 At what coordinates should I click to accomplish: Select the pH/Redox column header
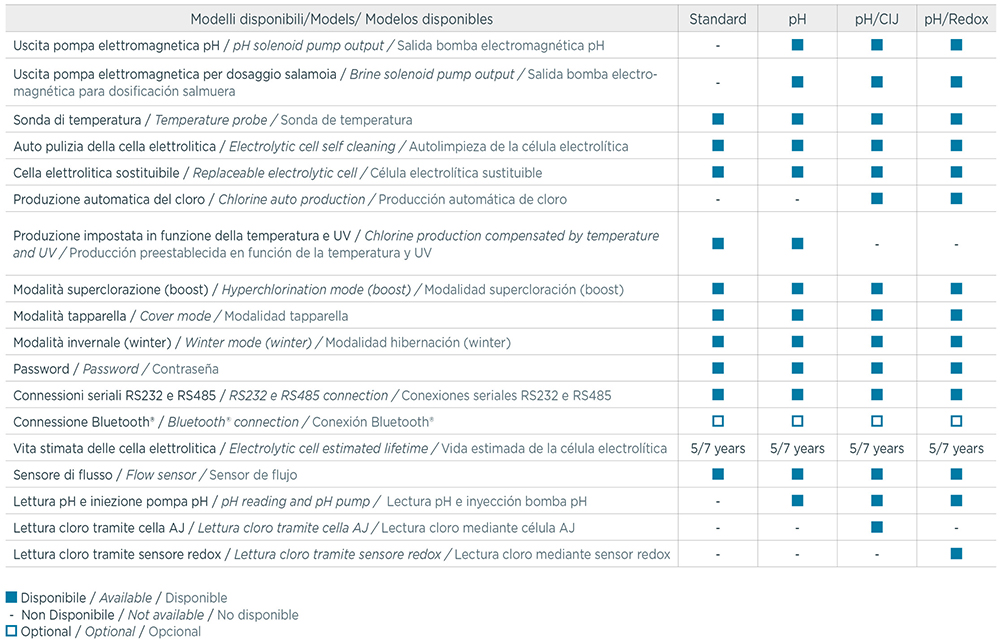click(956, 19)
